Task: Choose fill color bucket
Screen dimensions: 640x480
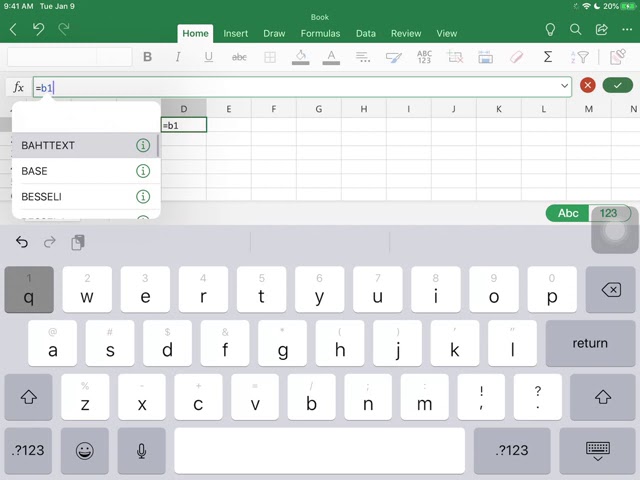Action: tap(301, 57)
